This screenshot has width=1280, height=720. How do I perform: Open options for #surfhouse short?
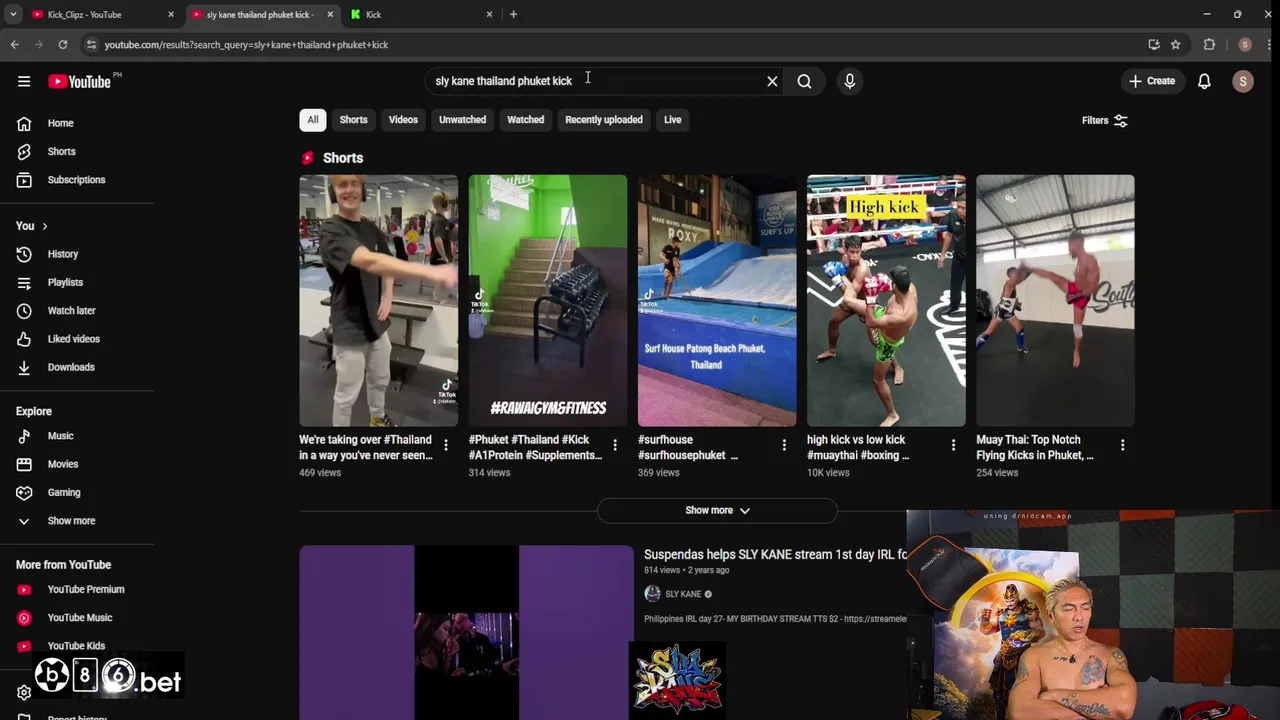[x=784, y=445]
